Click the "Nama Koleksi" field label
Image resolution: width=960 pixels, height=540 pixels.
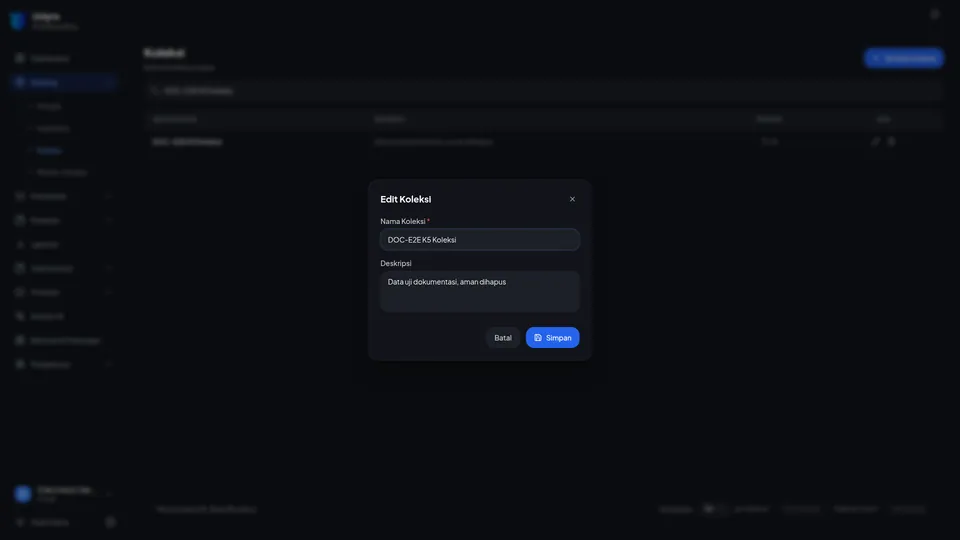point(403,221)
